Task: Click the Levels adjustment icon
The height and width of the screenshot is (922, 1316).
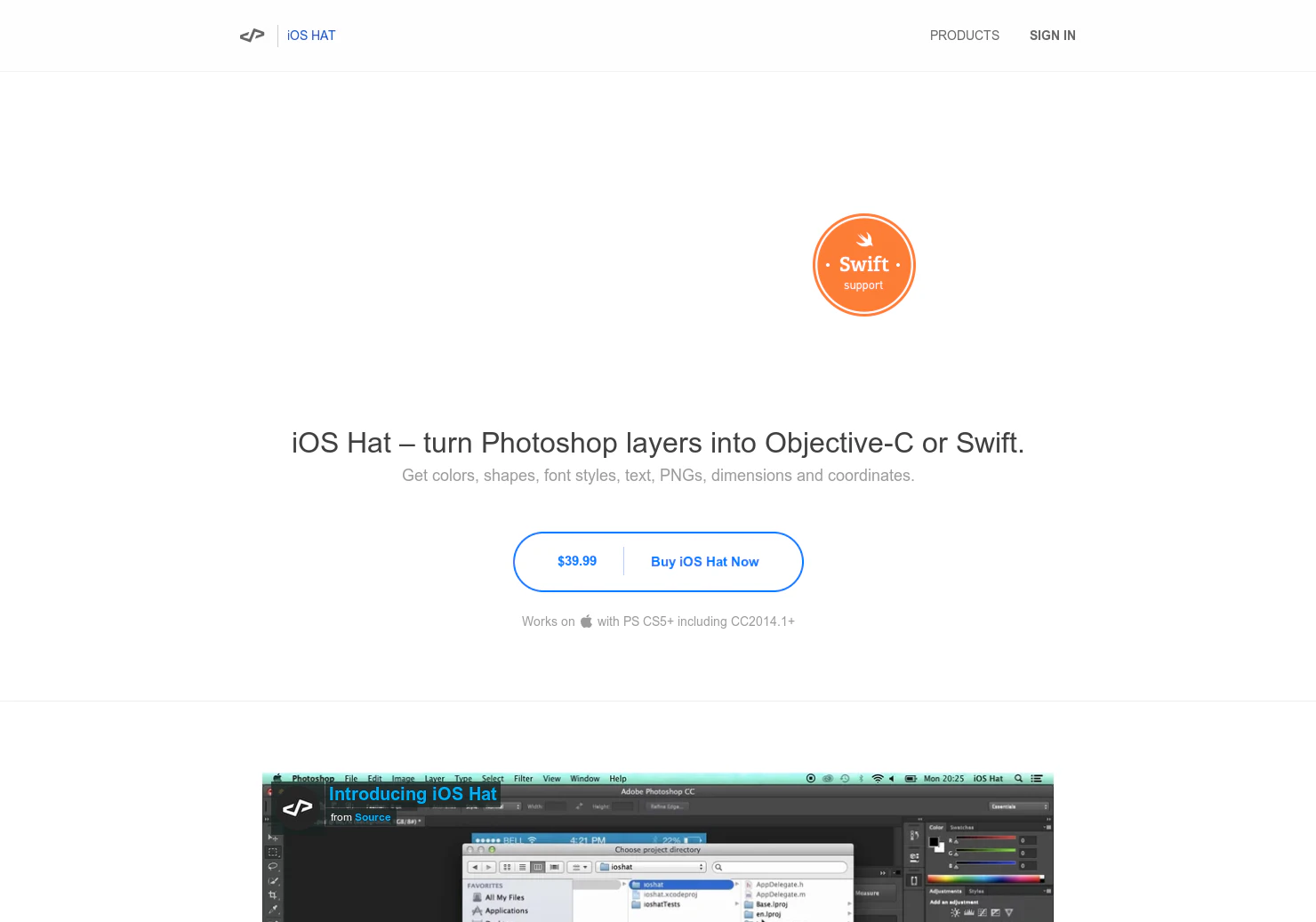Action: [x=967, y=911]
